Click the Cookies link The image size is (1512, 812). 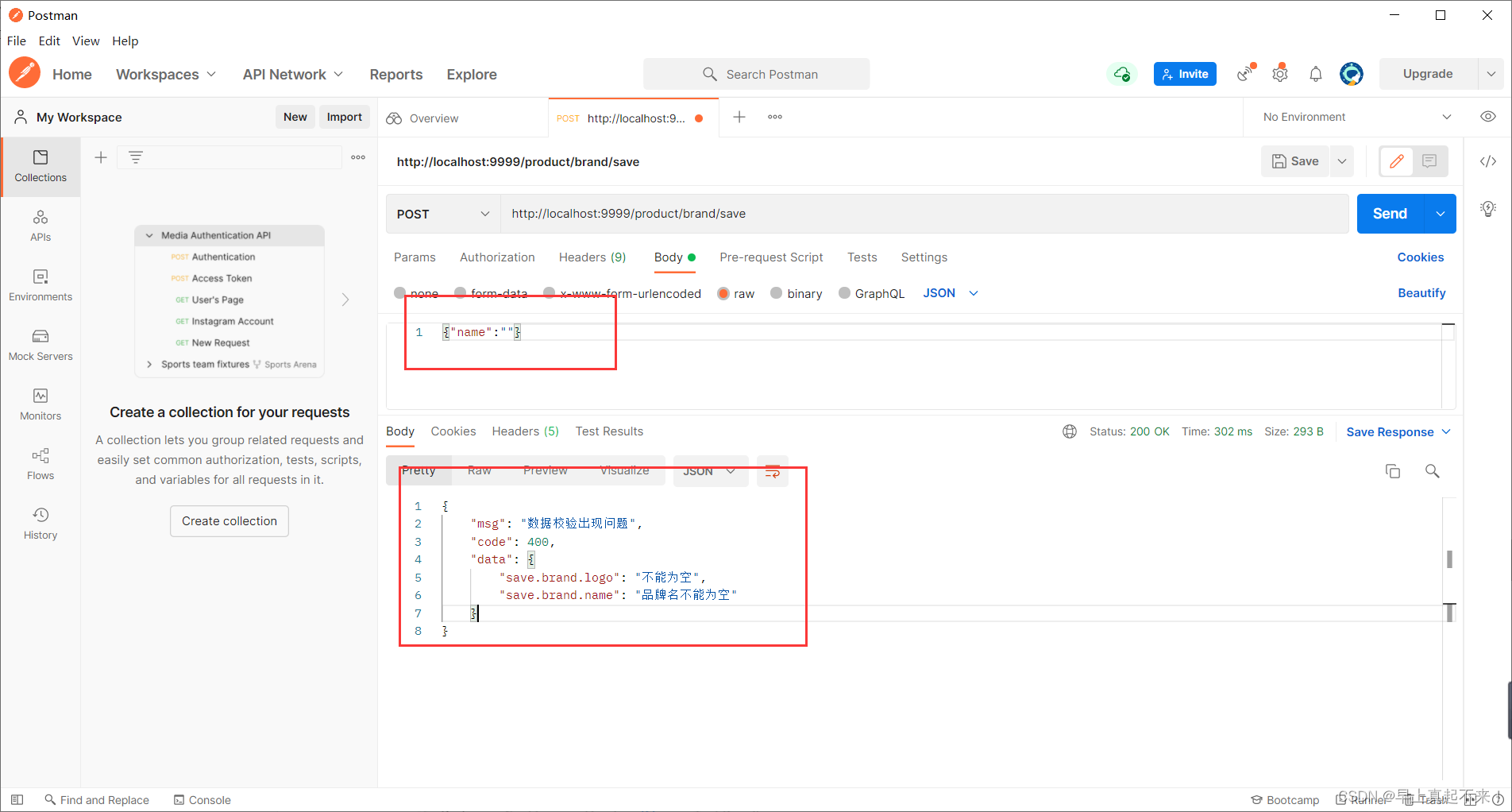[1421, 257]
